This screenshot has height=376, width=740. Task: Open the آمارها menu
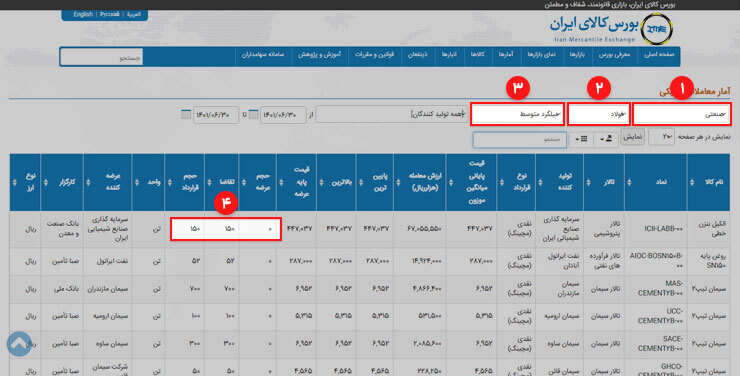(506, 55)
